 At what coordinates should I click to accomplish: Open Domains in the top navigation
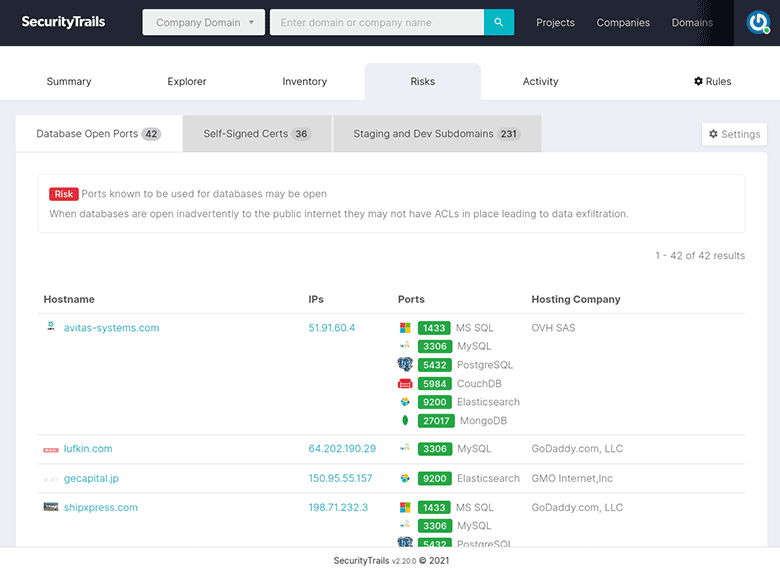(x=692, y=22)
